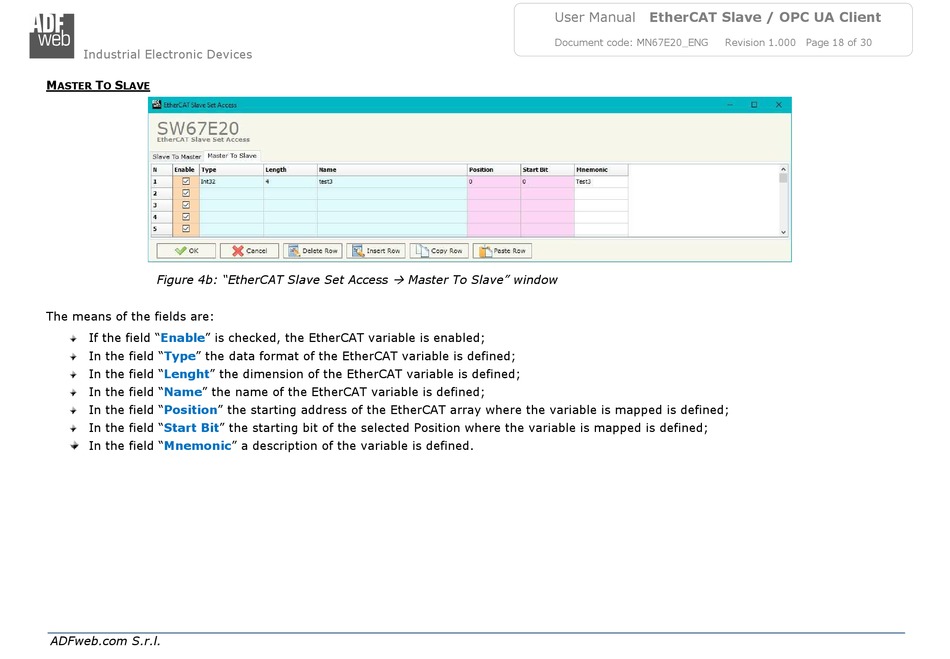950x659 pixels.
Task: Click the scroll down arrow of the table
Action: click(783, 231)
